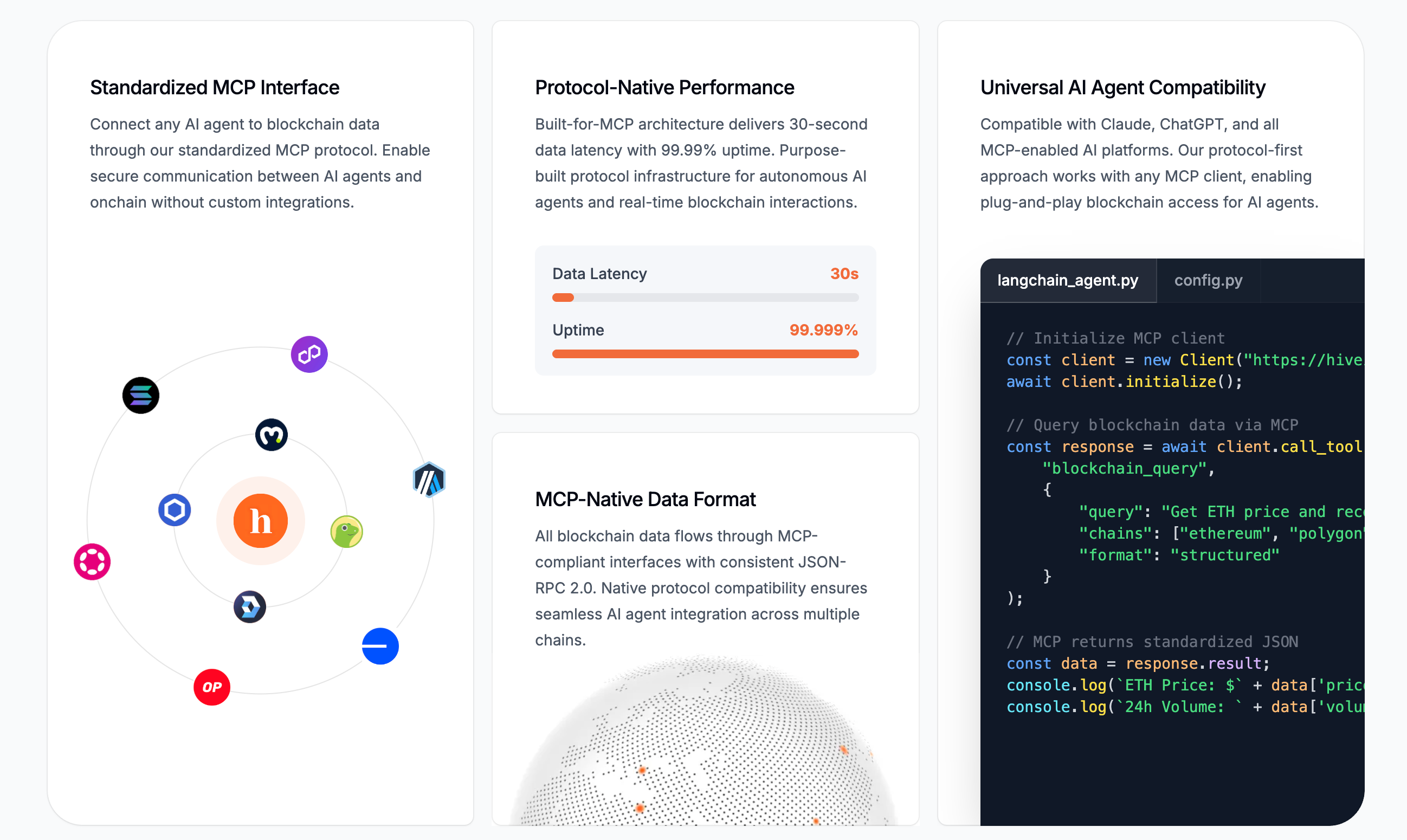Click the Universal AI Agent Compatibility heading
Screen dimensions: 1407x840
pyautogui.click(x=1122, y=88)
